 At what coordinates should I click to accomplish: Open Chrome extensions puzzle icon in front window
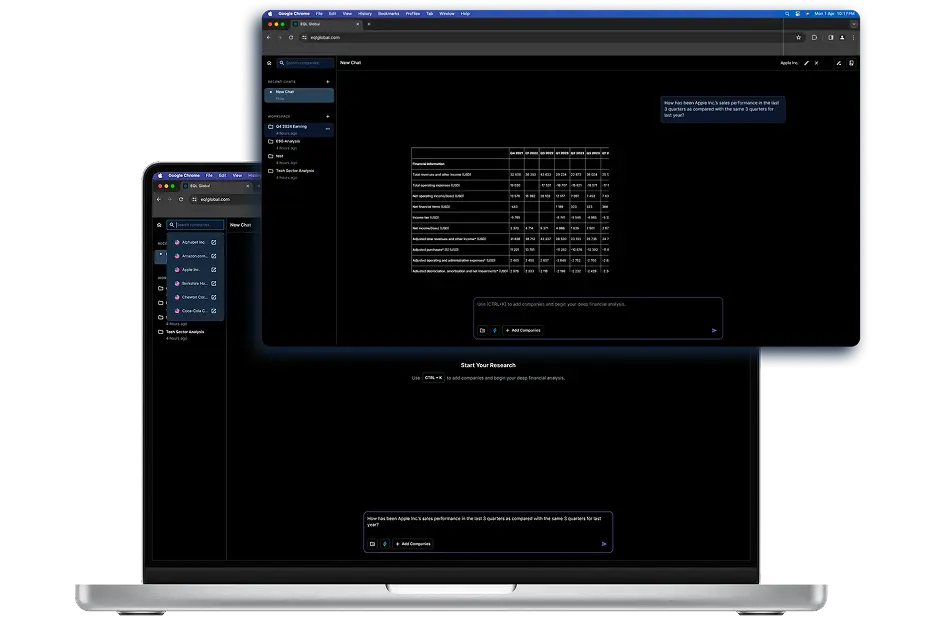(814, 37)
